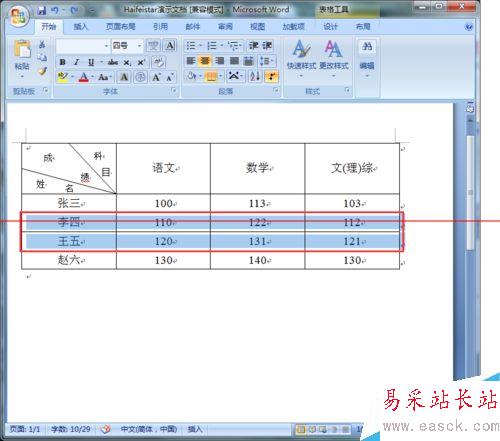Copy the selection
Screen dimensions: 500x441
42,57
